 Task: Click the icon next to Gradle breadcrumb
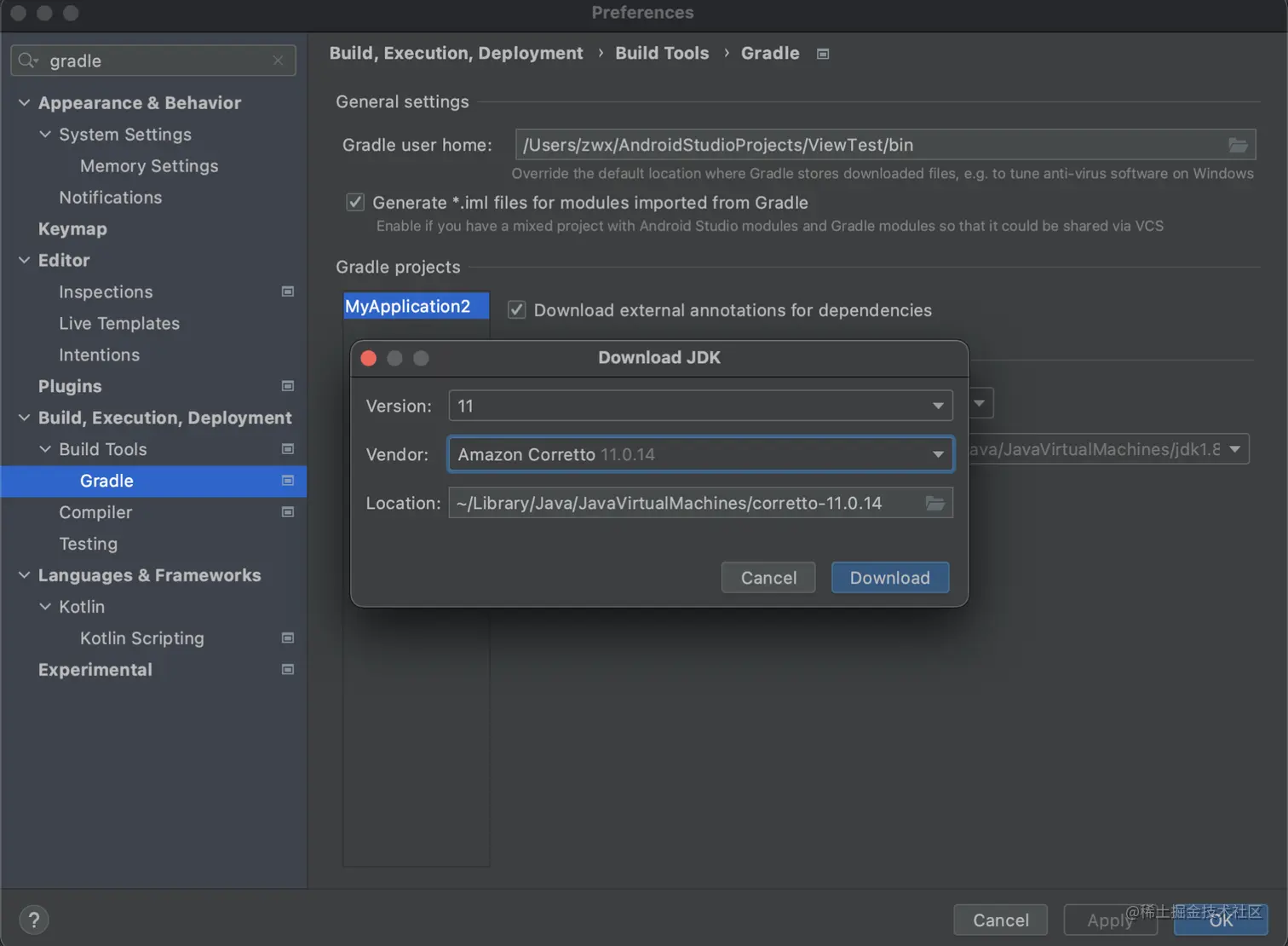823,54
